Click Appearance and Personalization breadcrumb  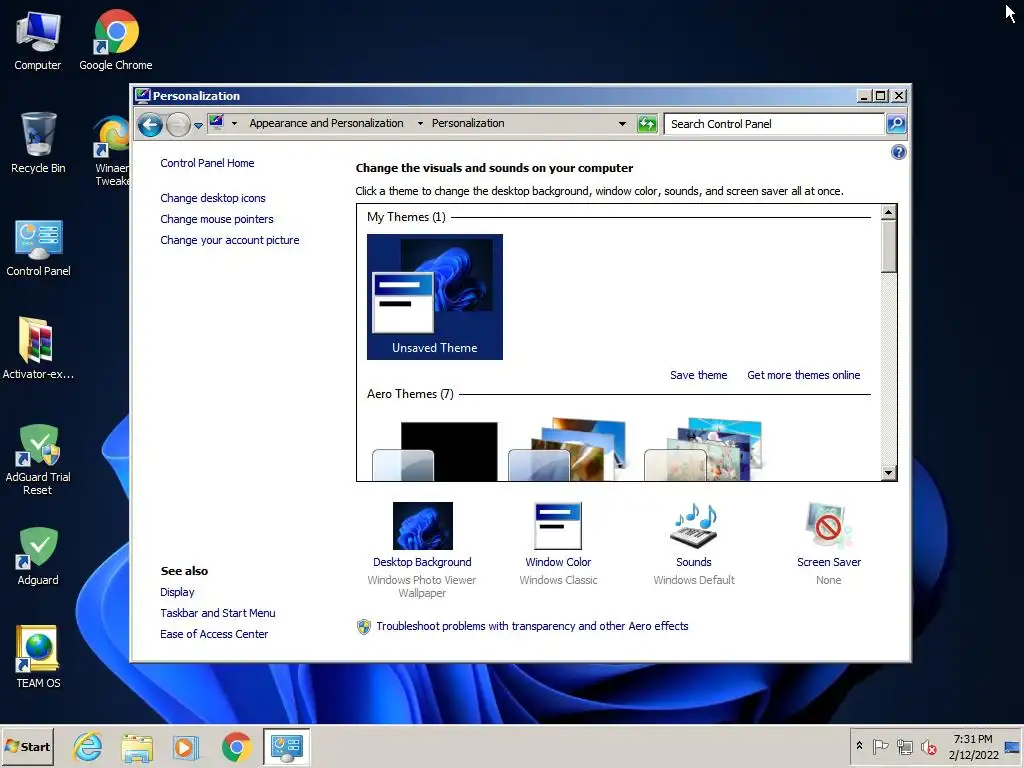pos(326,123)
